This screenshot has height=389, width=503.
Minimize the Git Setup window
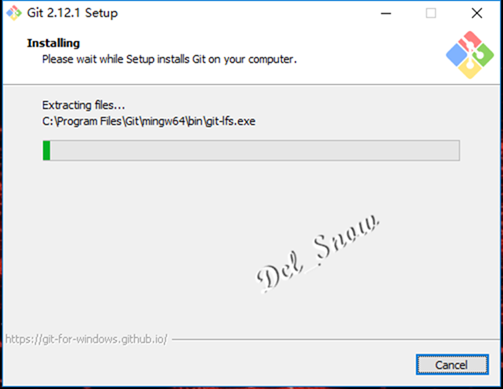(386, 13)
